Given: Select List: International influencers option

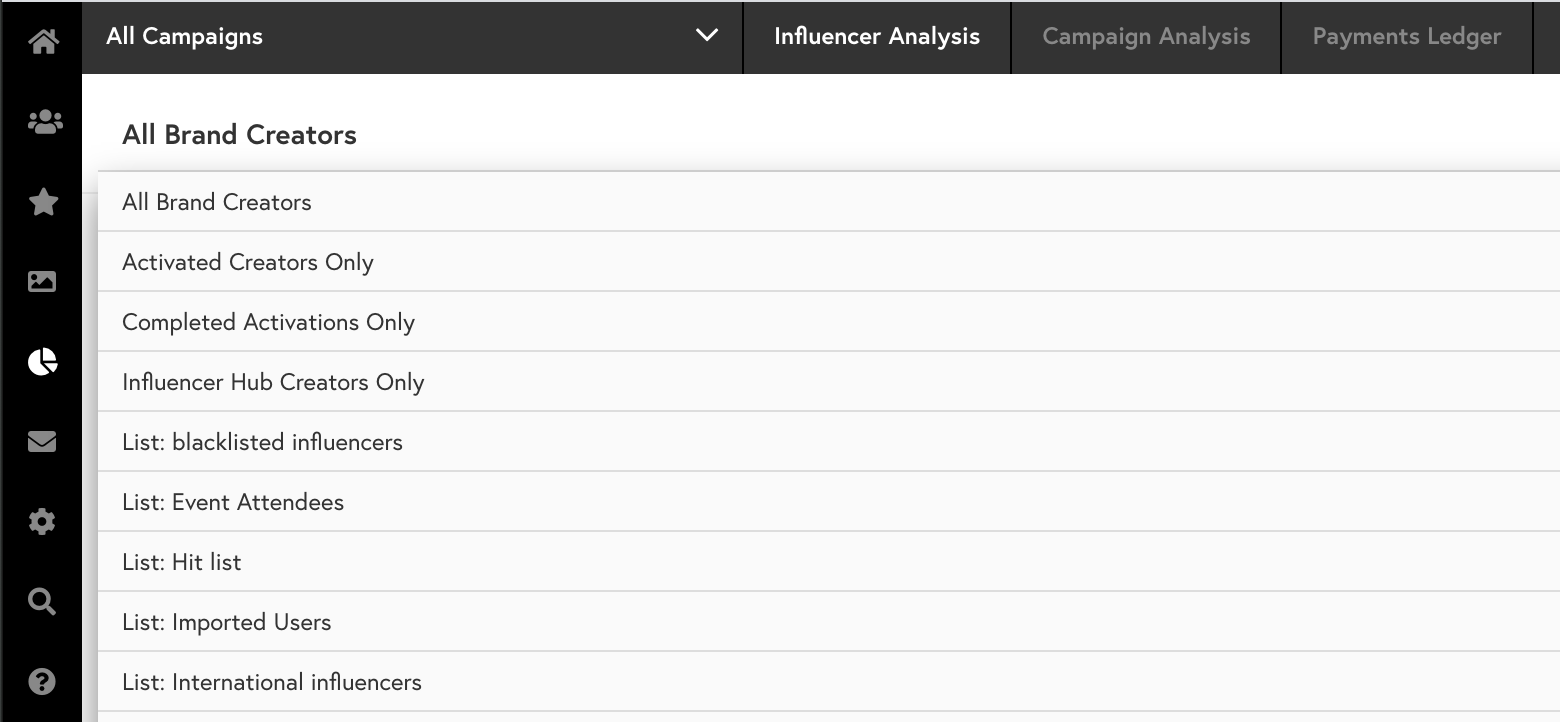Looking at the screenshot, I should click(829, 682).
